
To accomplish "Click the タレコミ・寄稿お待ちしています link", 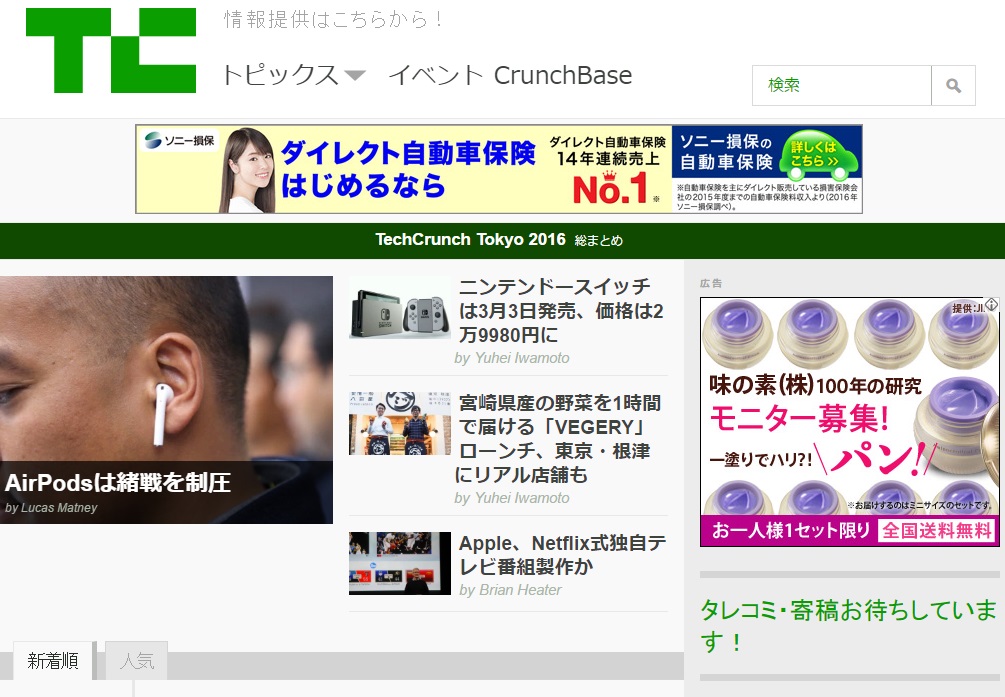I will pos(848,625).
